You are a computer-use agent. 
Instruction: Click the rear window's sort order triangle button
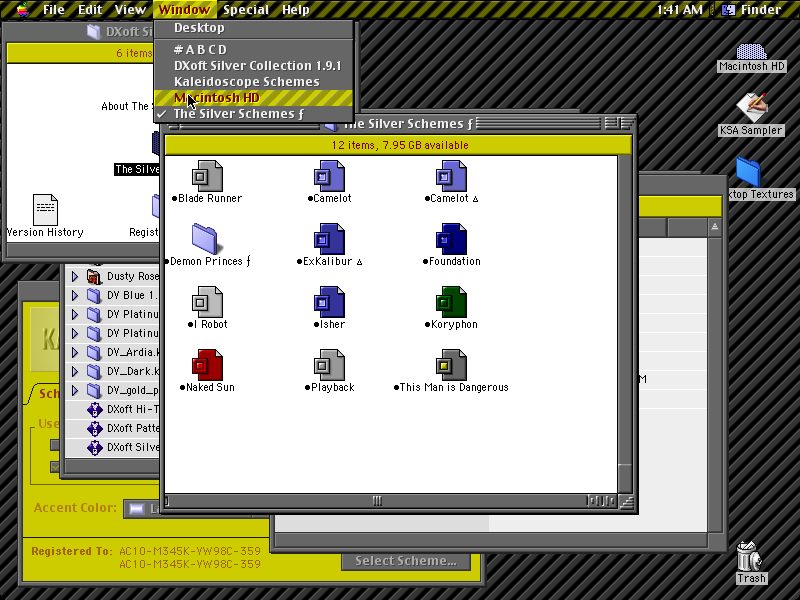(x=714, y=227)
